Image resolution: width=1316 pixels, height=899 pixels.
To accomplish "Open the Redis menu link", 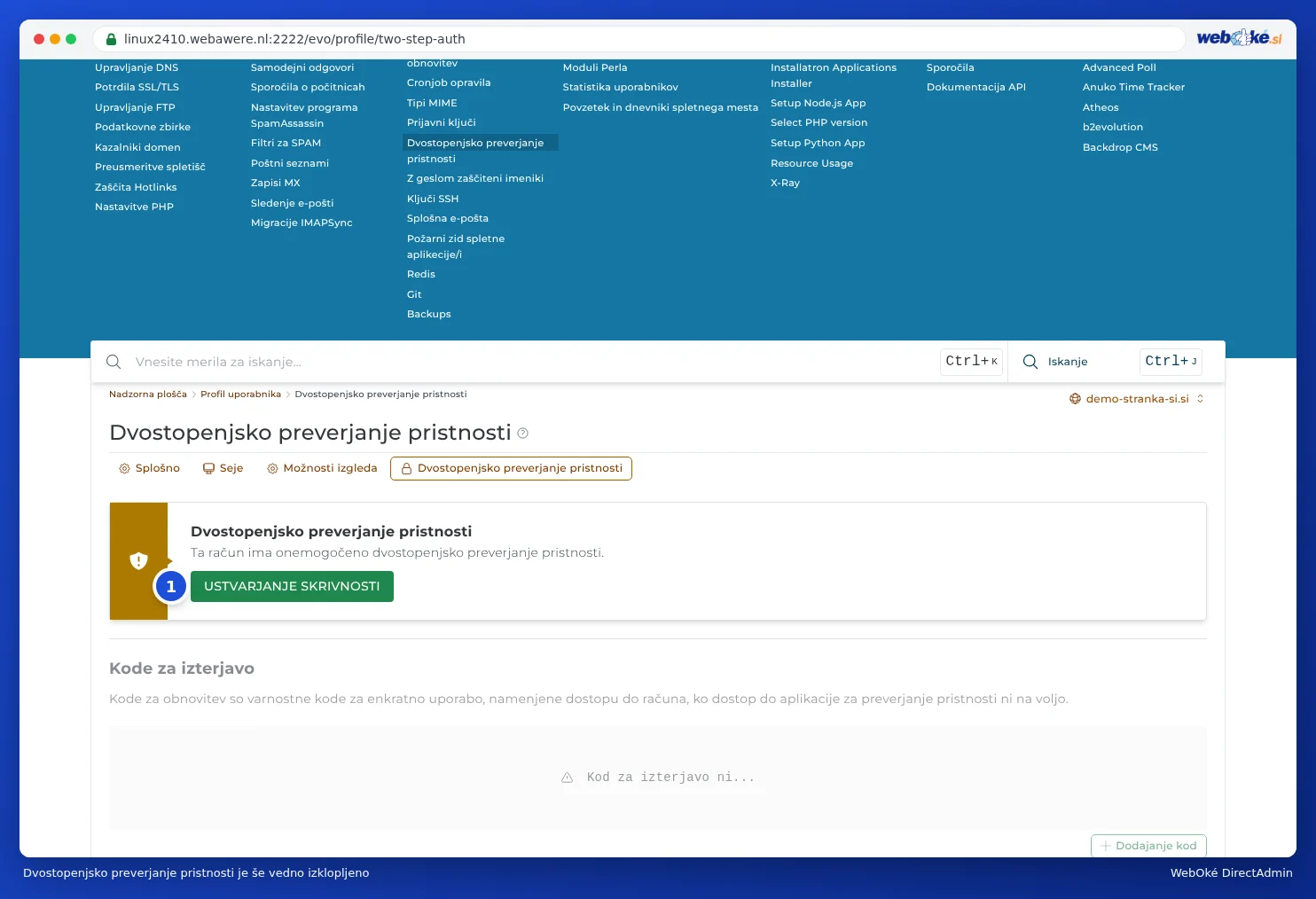I will pos(421,274).
